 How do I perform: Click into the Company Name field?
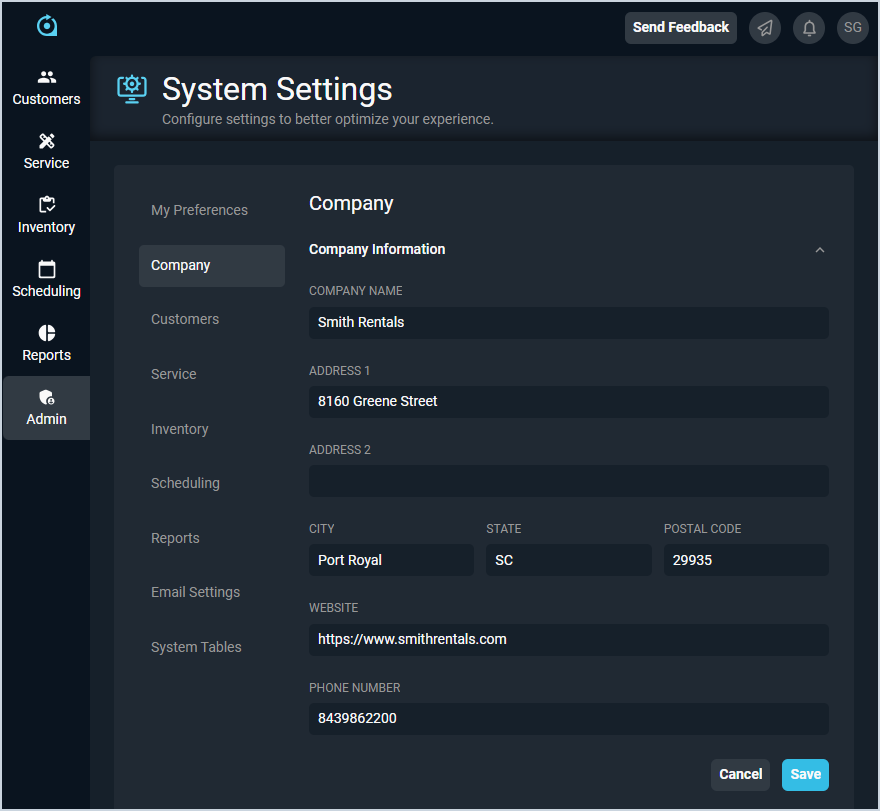click(568, 323)
